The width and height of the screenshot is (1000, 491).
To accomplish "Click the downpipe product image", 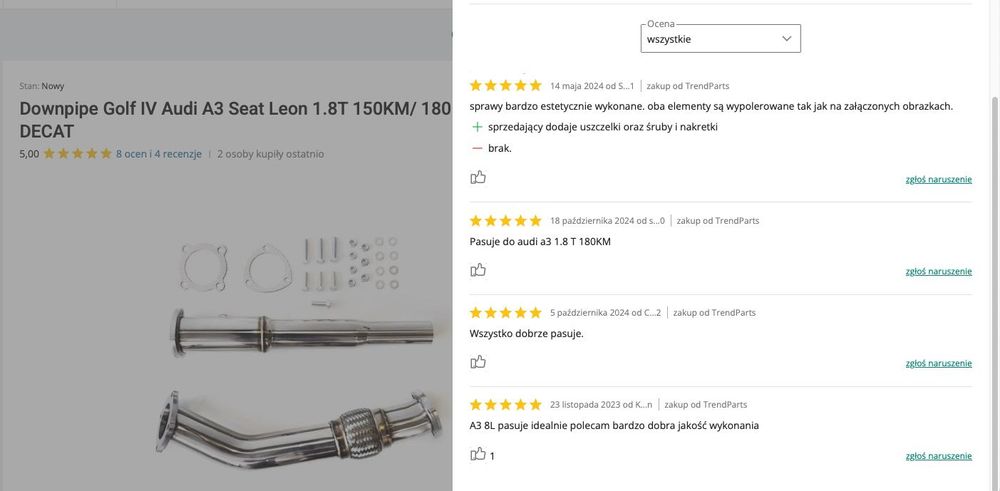I will click(300, 360).
